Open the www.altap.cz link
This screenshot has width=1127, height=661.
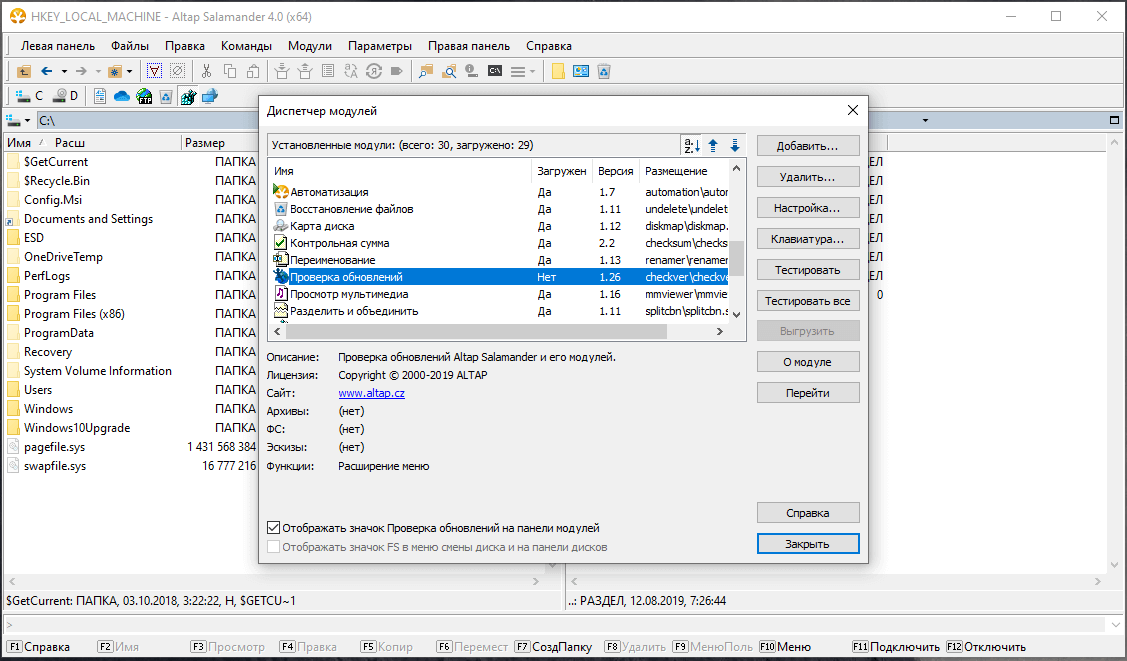(371, 393)
